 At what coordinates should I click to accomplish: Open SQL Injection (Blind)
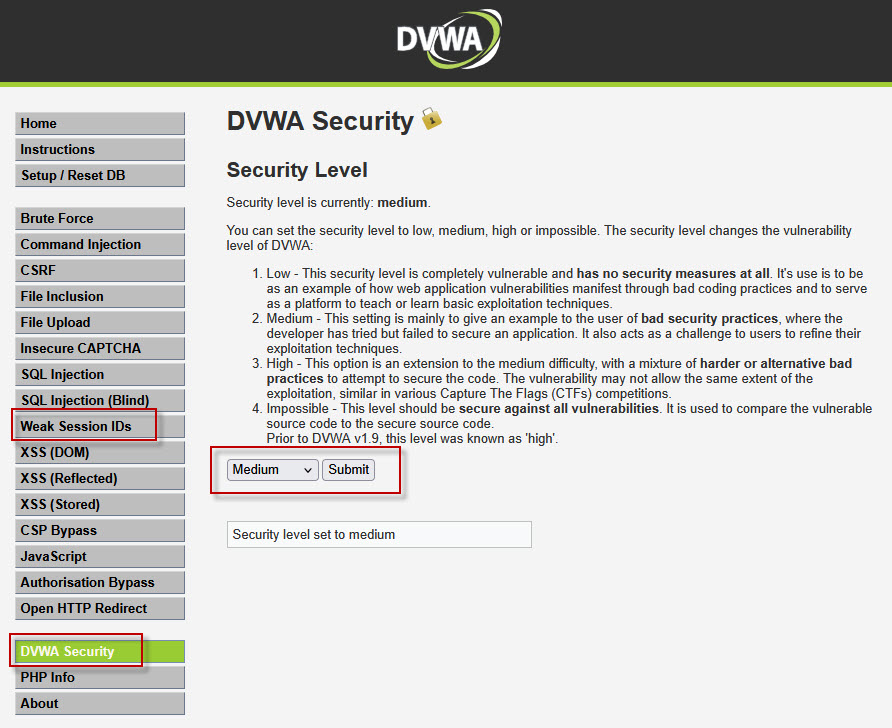100,400
